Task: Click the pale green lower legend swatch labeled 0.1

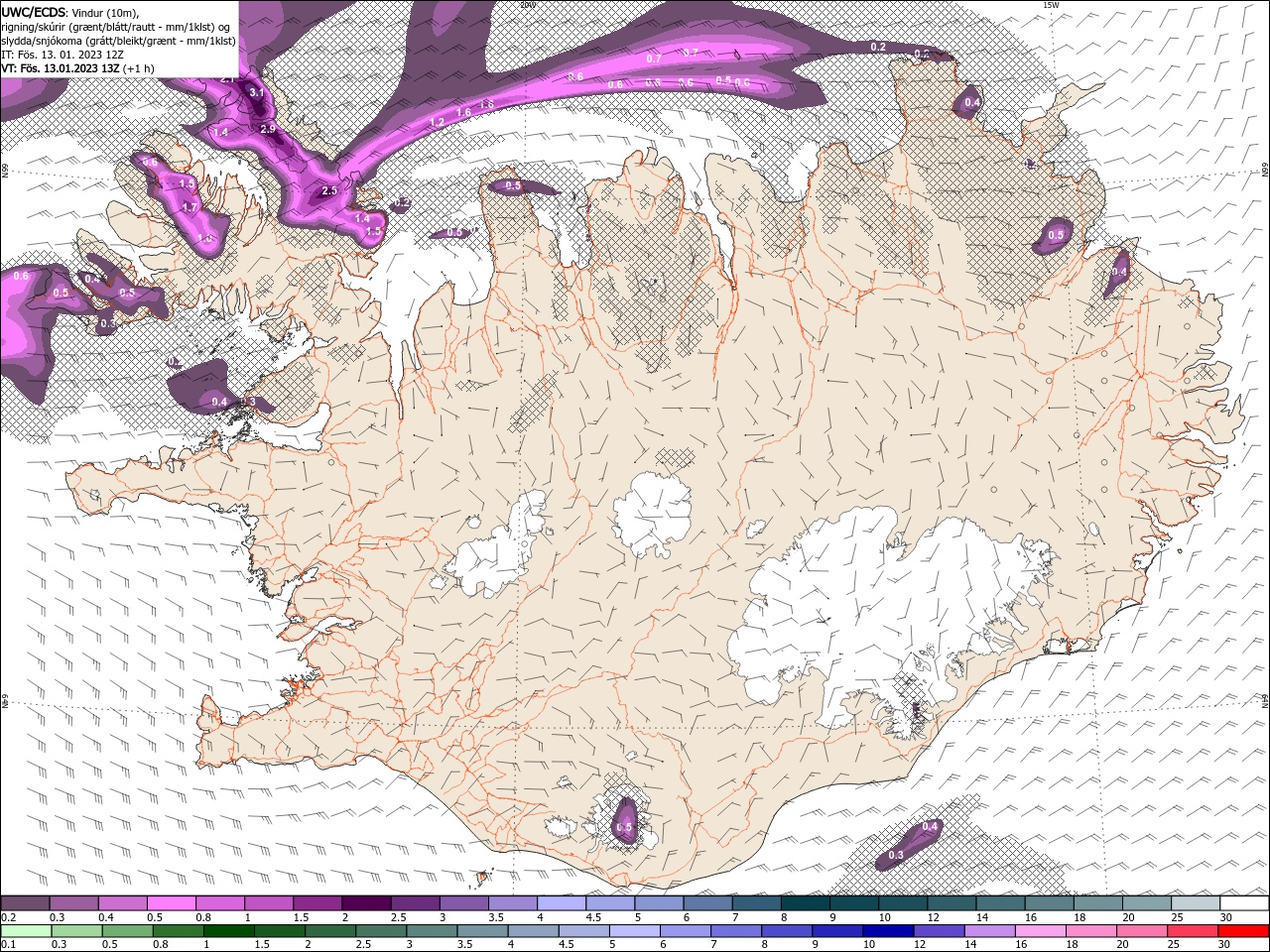Action: coord(26,931)
